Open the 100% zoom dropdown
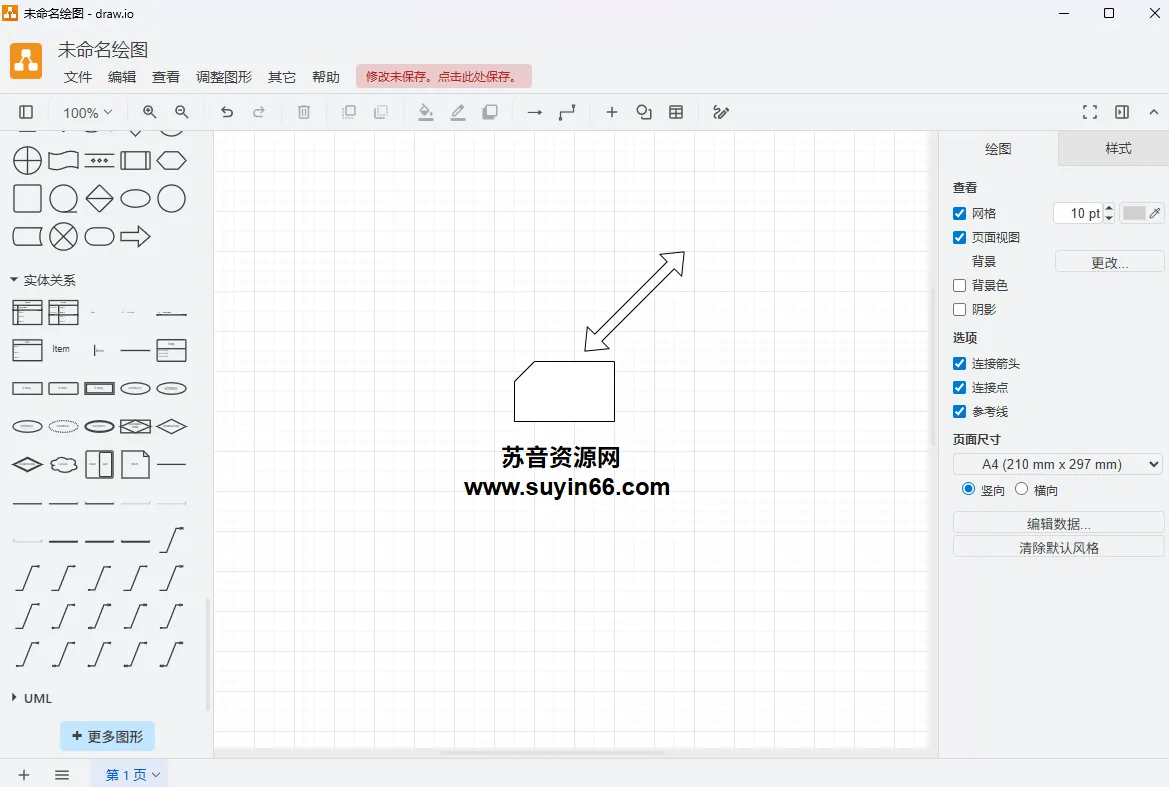This screenshot has width=1169, height=787. (x=86, y=112)
